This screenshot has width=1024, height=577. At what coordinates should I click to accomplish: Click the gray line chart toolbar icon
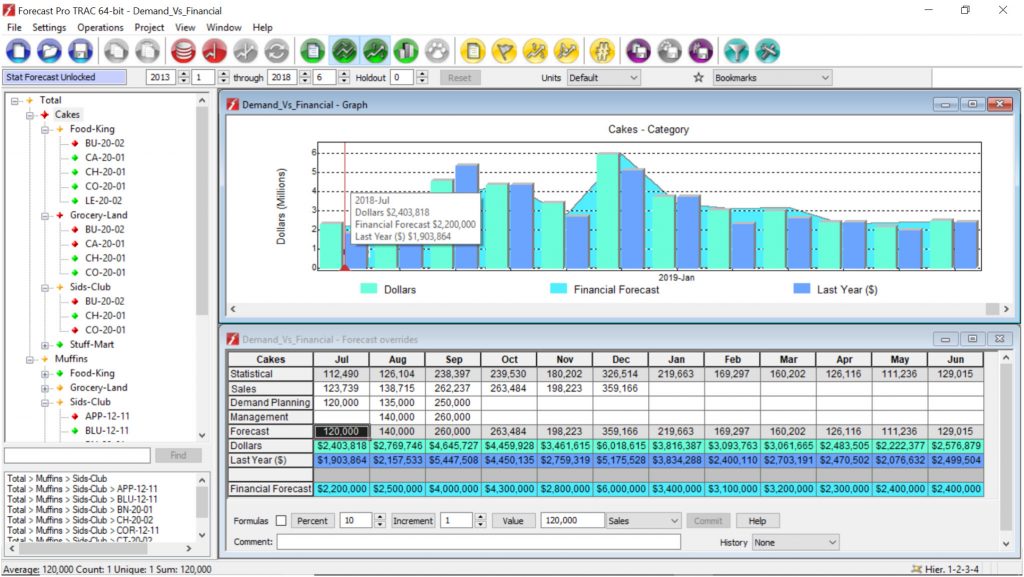(246, 51)
